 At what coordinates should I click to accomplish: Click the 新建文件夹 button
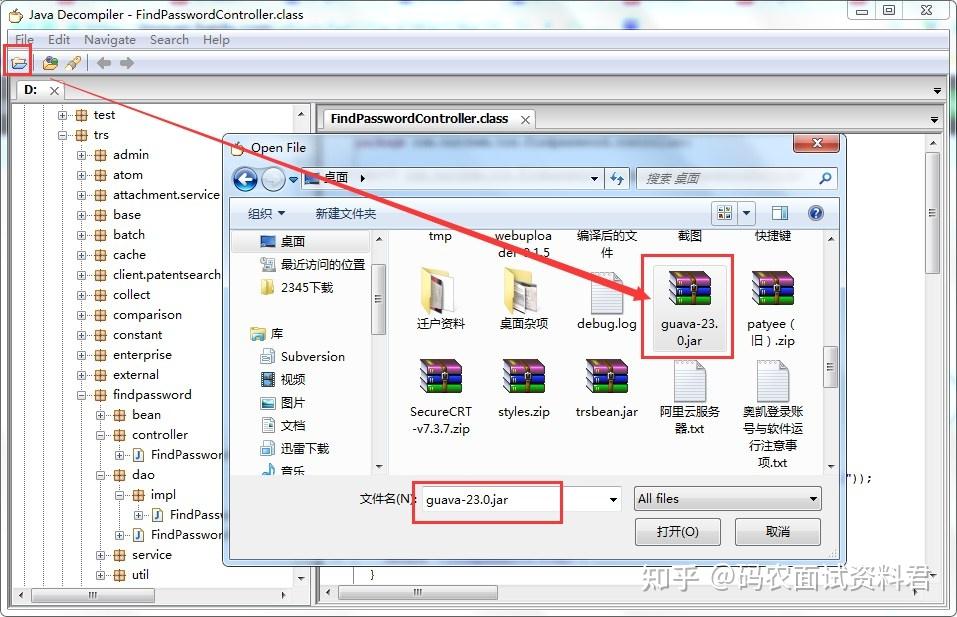(345, 213)
